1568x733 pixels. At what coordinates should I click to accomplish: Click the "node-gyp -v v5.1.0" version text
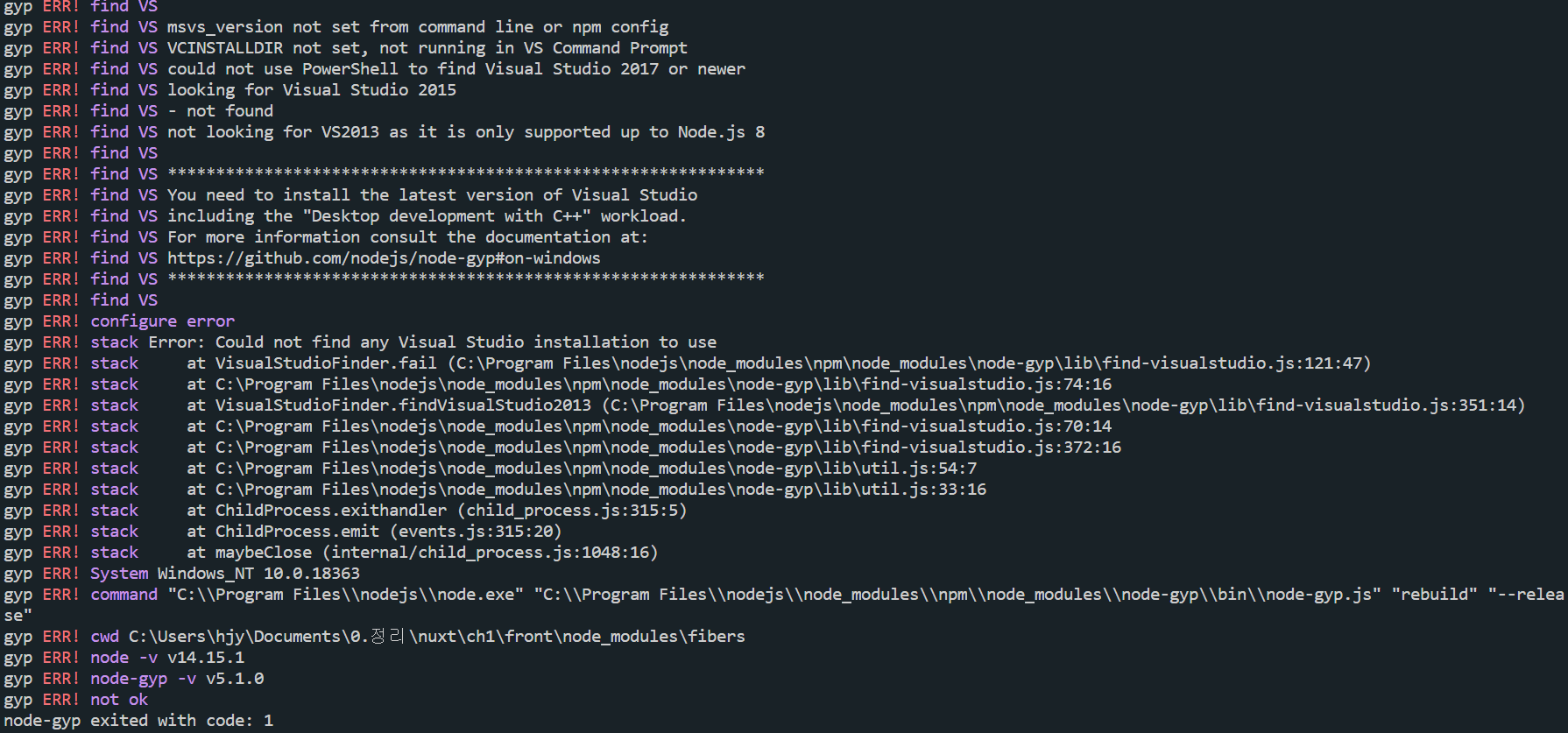coord(177,679)
